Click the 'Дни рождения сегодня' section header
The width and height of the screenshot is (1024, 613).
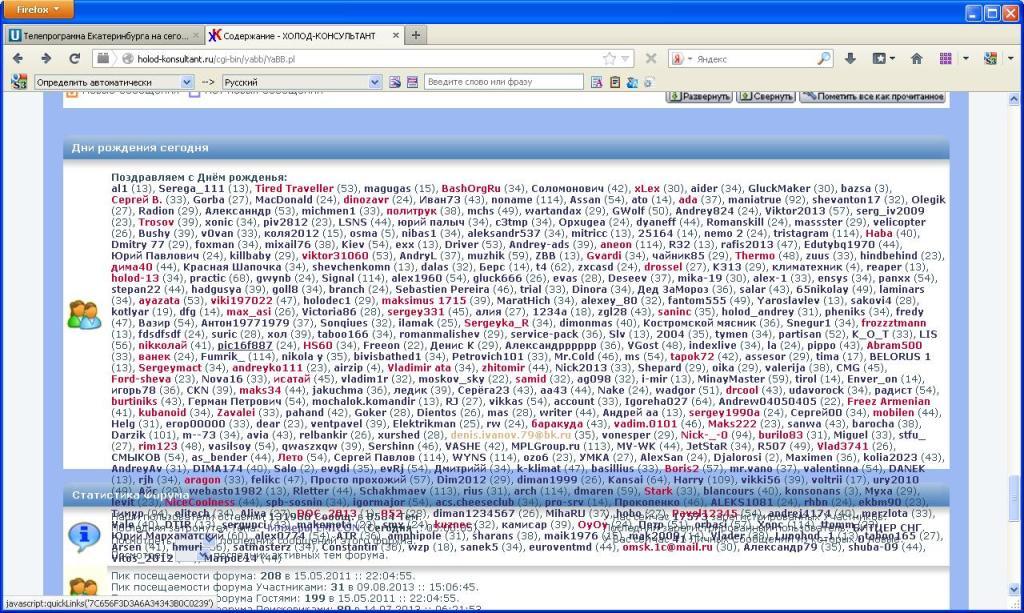[x=506, y=148]
